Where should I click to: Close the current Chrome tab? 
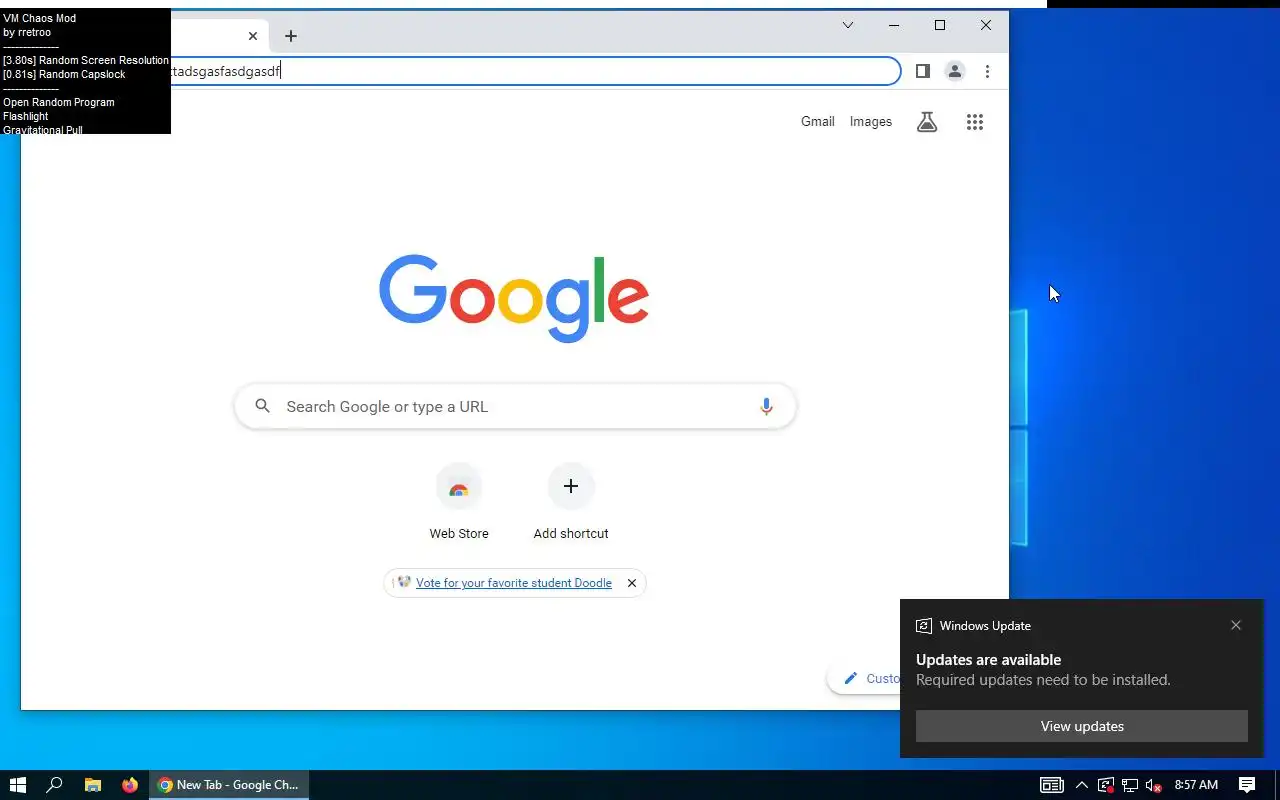[x=253, y=36]
